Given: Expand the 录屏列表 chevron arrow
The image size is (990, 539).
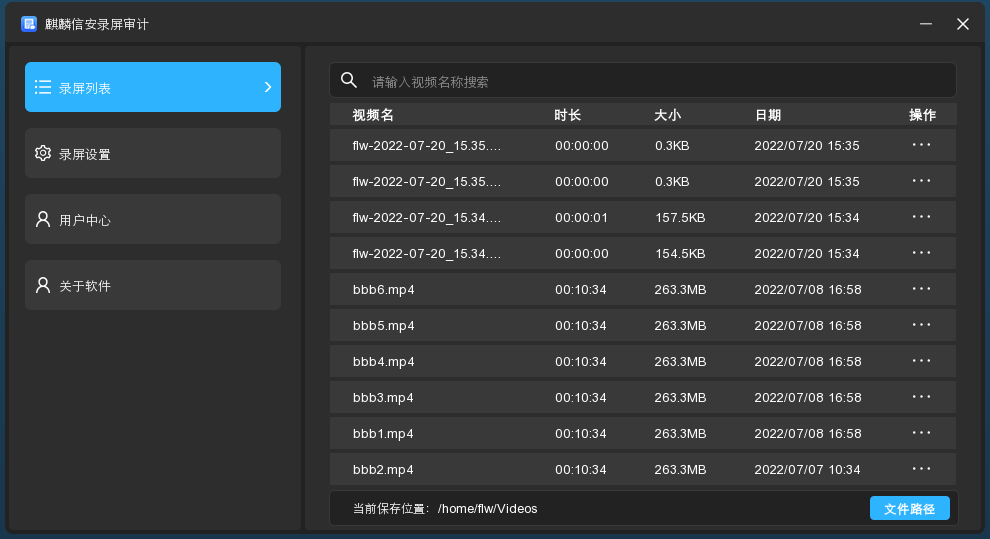Looking at the screenshot, I should (x=267, y=87).
